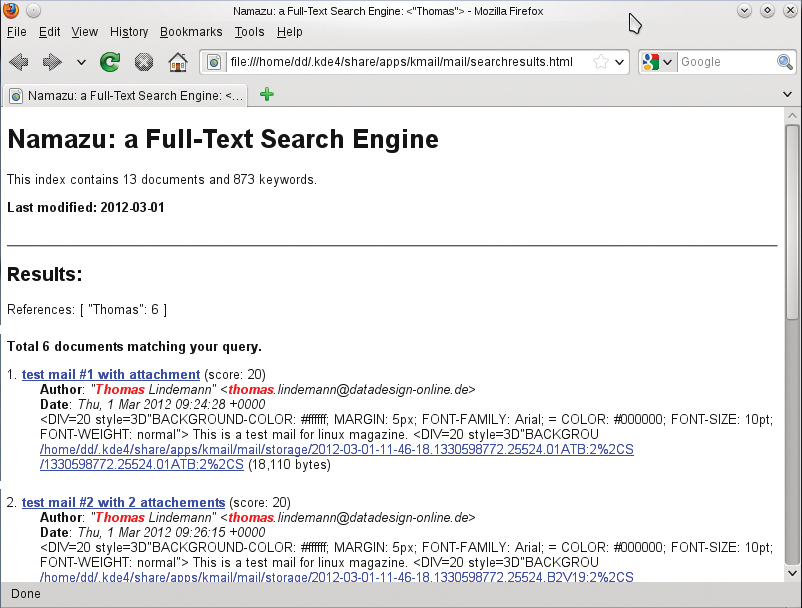Open the Bookmarks menu
Viewport: 802px width, 608px height.
(x=190, y=32)
